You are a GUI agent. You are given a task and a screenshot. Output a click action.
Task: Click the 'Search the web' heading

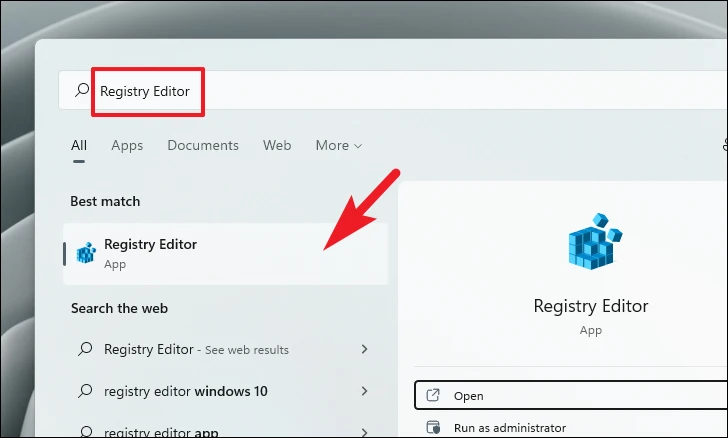point(119,308)
